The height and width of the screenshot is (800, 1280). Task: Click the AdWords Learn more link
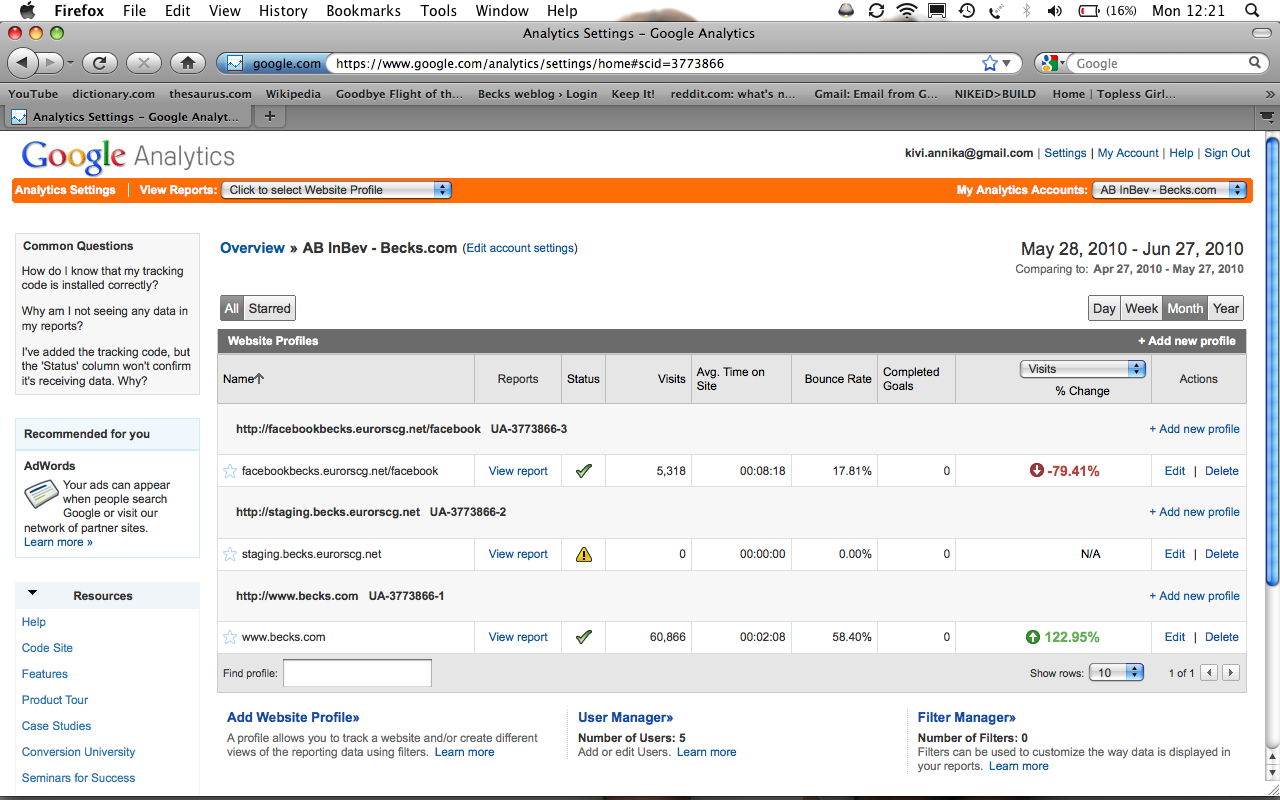click(58, 542)
